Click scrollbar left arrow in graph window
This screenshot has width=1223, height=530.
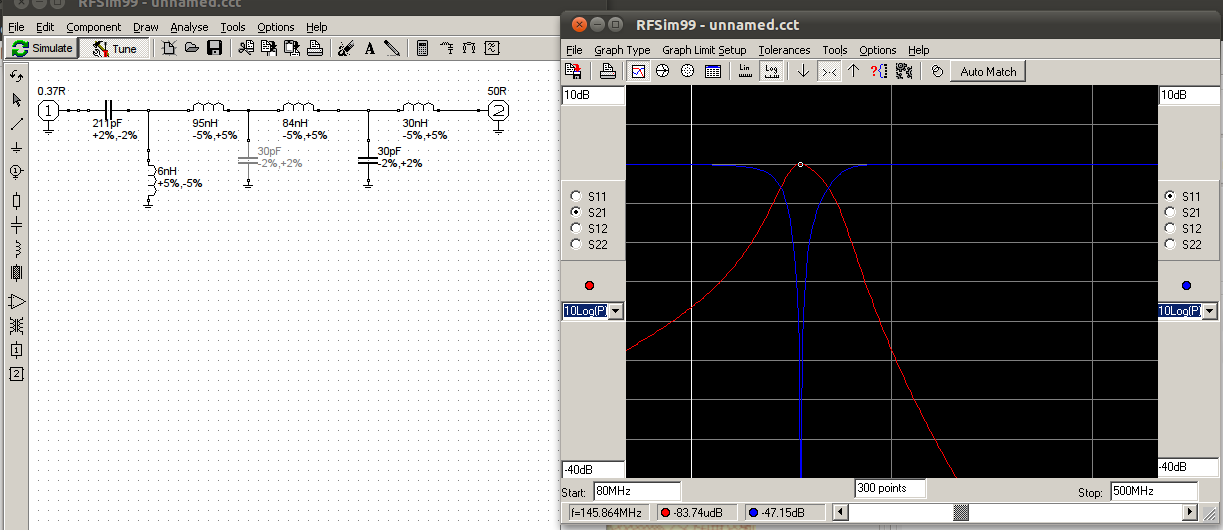(x=841, y=512)
